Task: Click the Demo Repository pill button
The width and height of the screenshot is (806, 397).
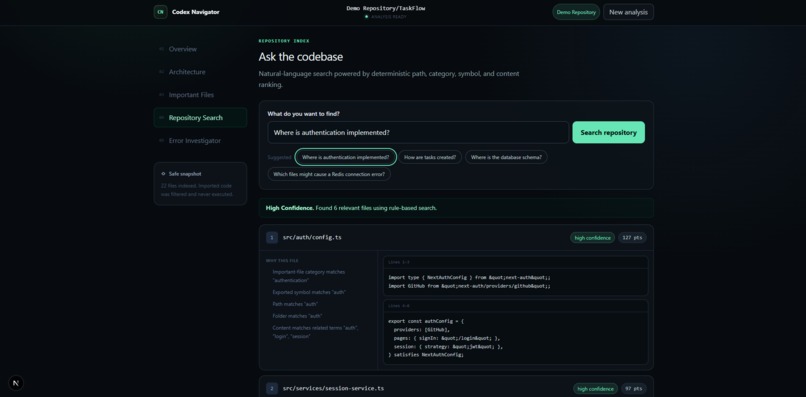Action: [x=576, y=12]
